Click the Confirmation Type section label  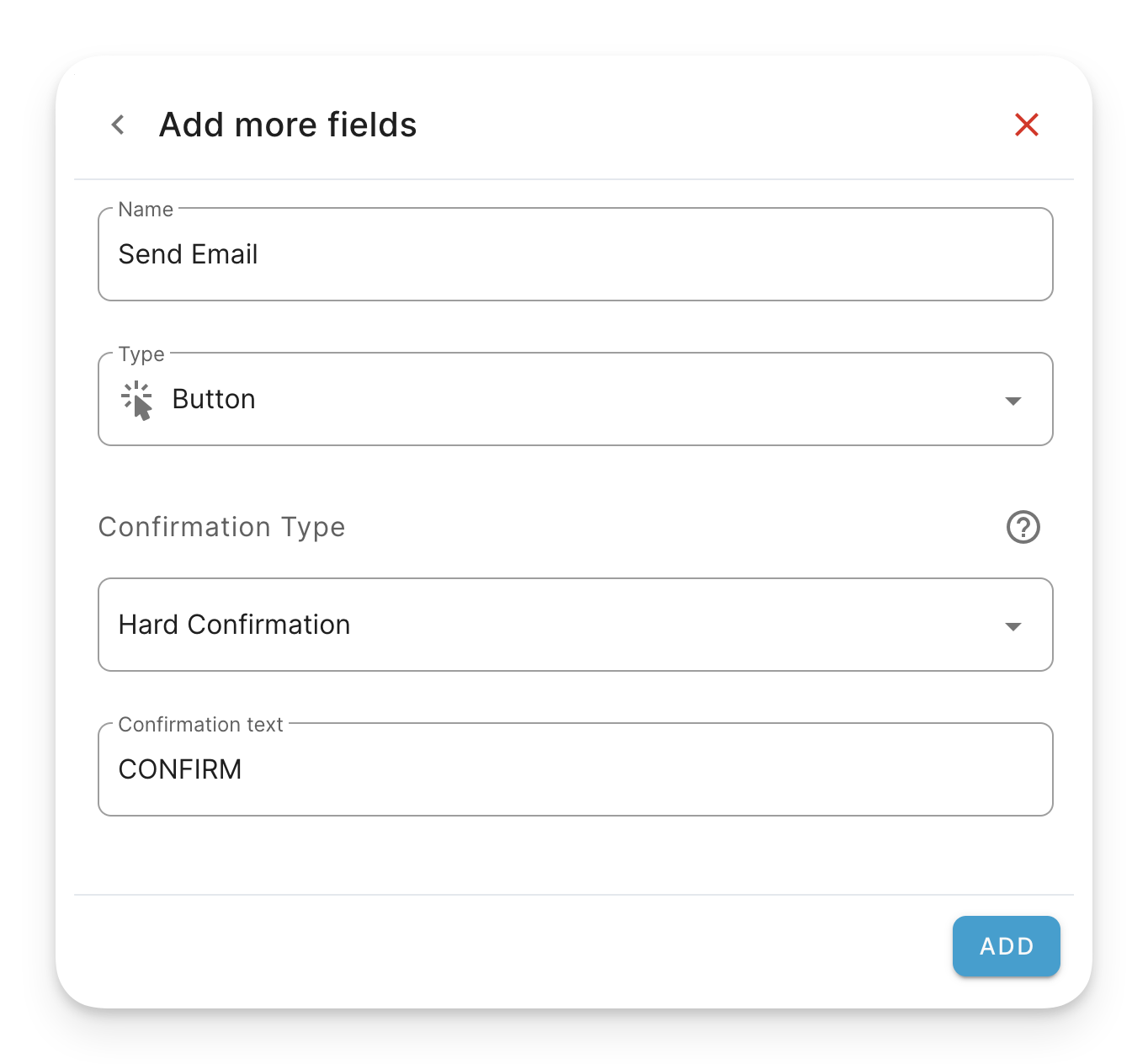[x=221, y=528]
